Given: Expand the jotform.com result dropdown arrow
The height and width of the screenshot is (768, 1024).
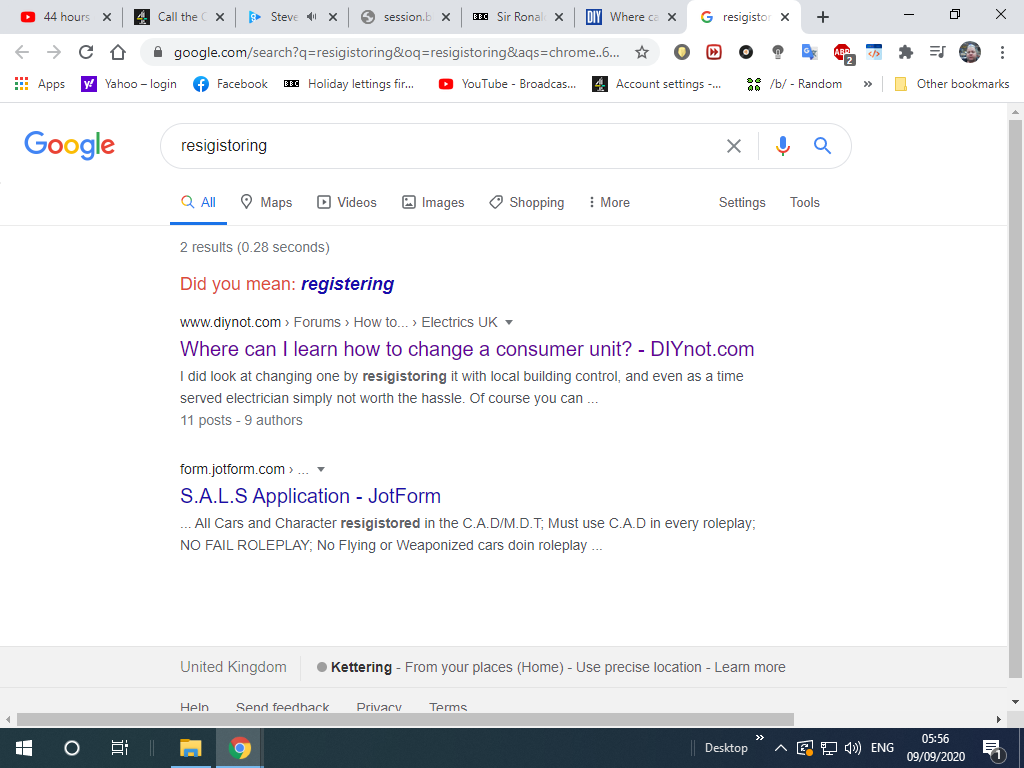Looking at the screenshot, I should [x=320, y=469].
